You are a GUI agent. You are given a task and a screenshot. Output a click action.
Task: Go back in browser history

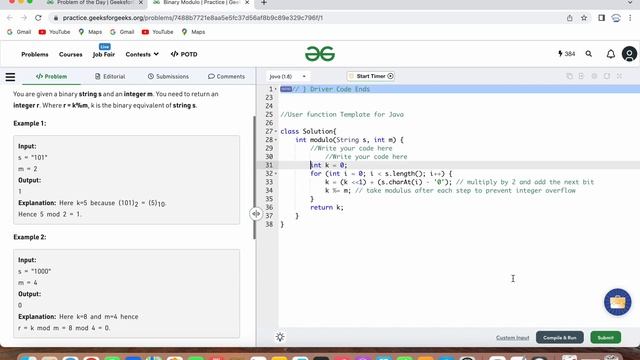click(10, 18)
